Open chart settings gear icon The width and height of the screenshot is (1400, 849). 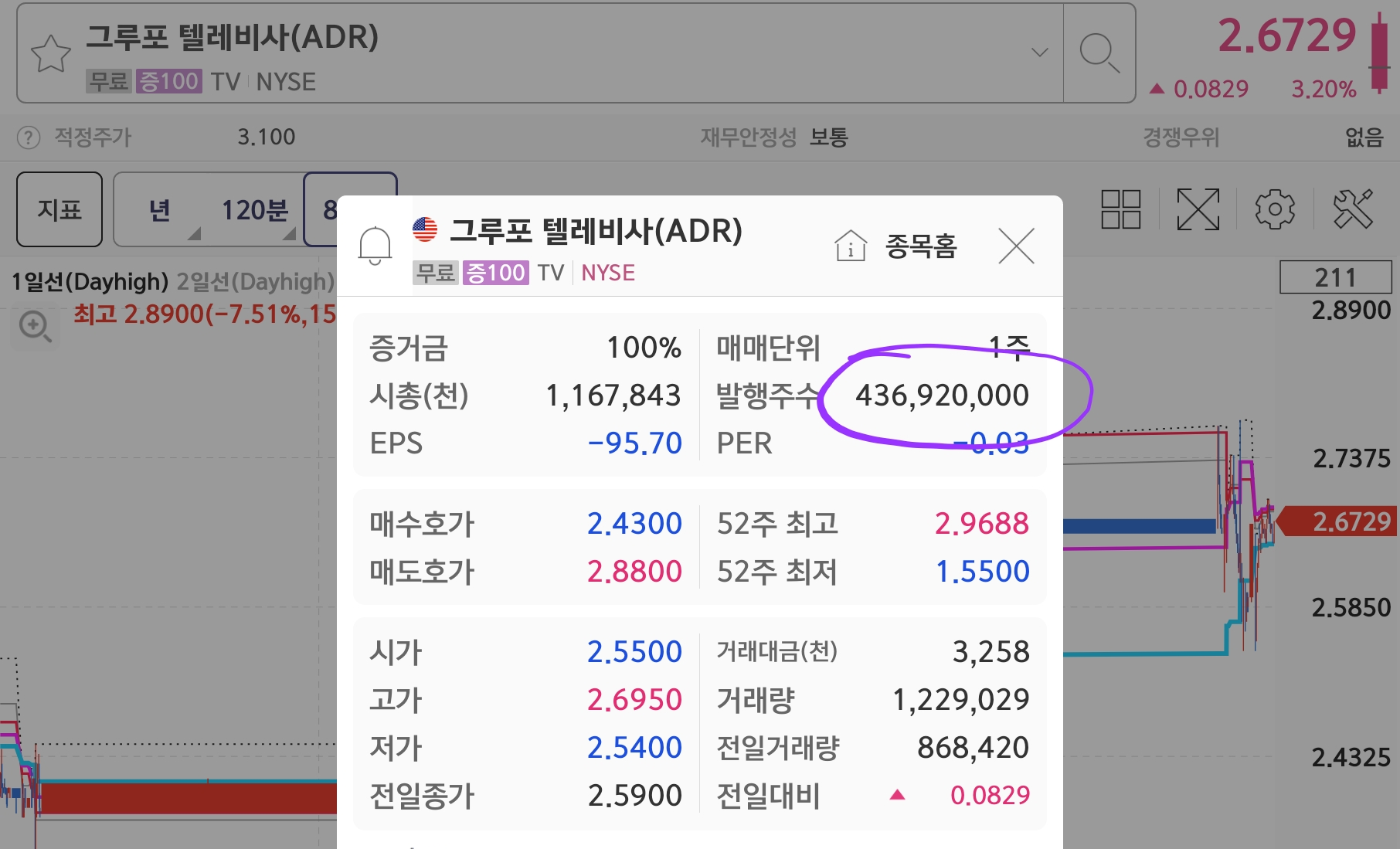(1275, 209)
